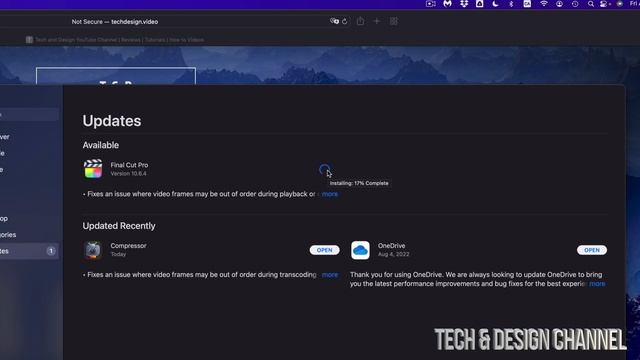Screen dimensions: 640x360
Task: Select the Tech and Design YouTube Channel tab
Action: (x=115, y=40)
